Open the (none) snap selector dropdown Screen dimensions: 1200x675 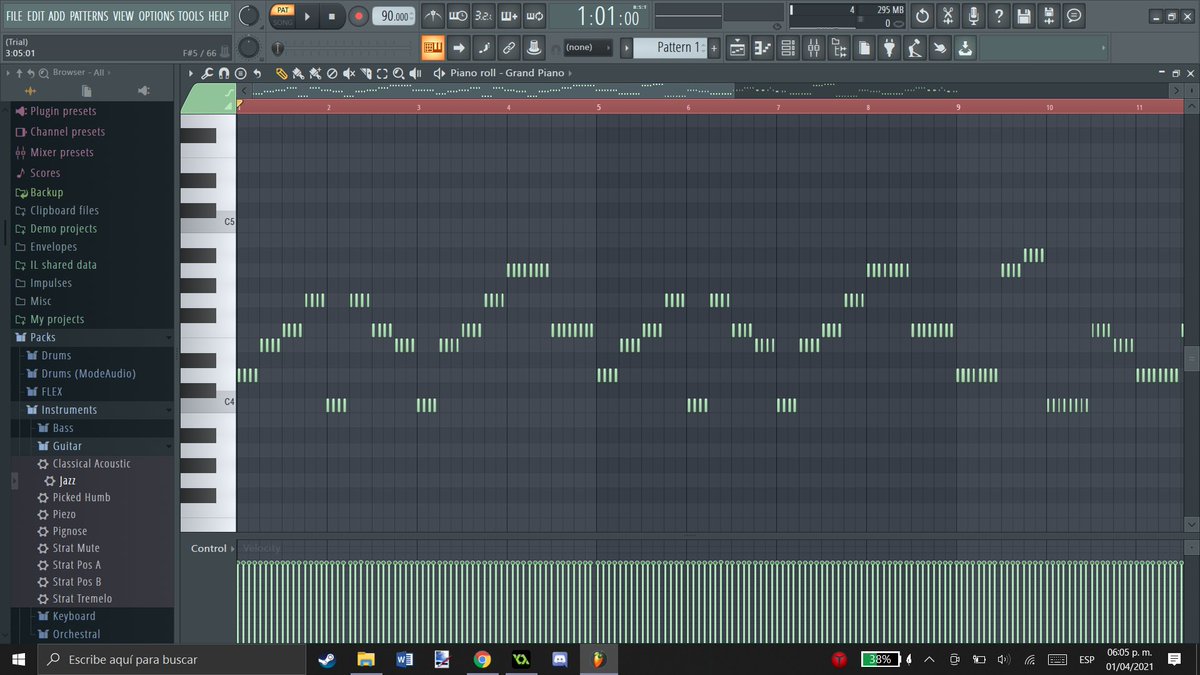(x=587, y=47)
